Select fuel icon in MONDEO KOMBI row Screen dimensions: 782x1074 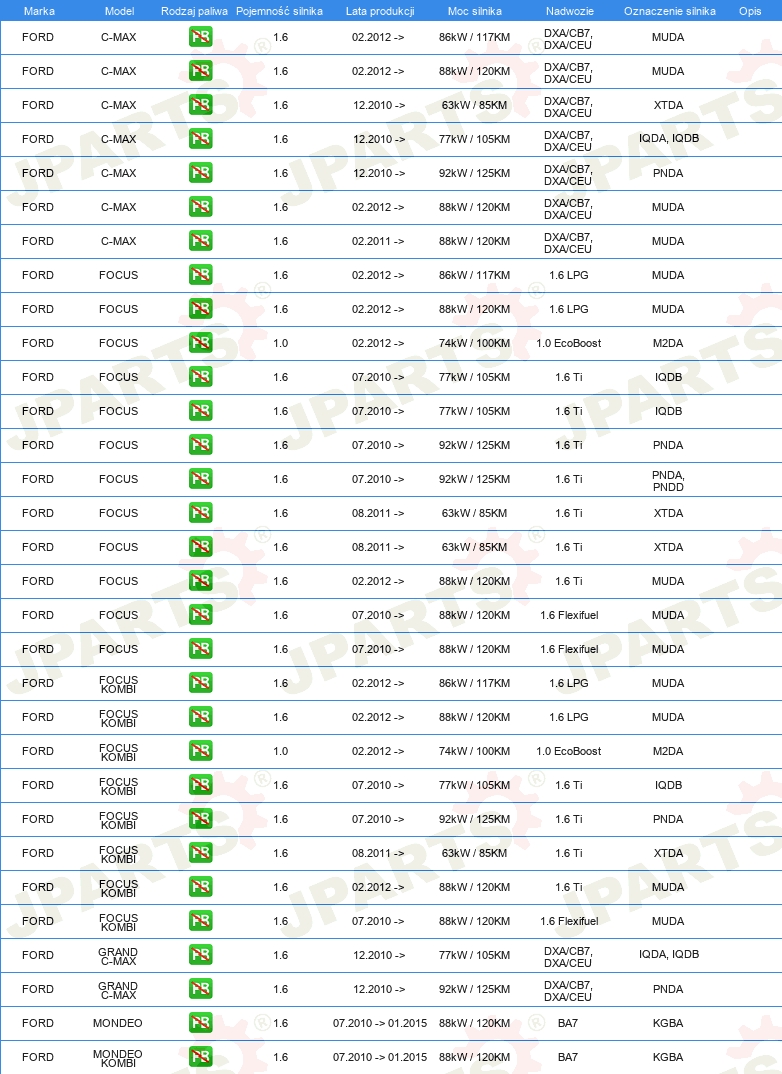click(x=201, y=1057)
